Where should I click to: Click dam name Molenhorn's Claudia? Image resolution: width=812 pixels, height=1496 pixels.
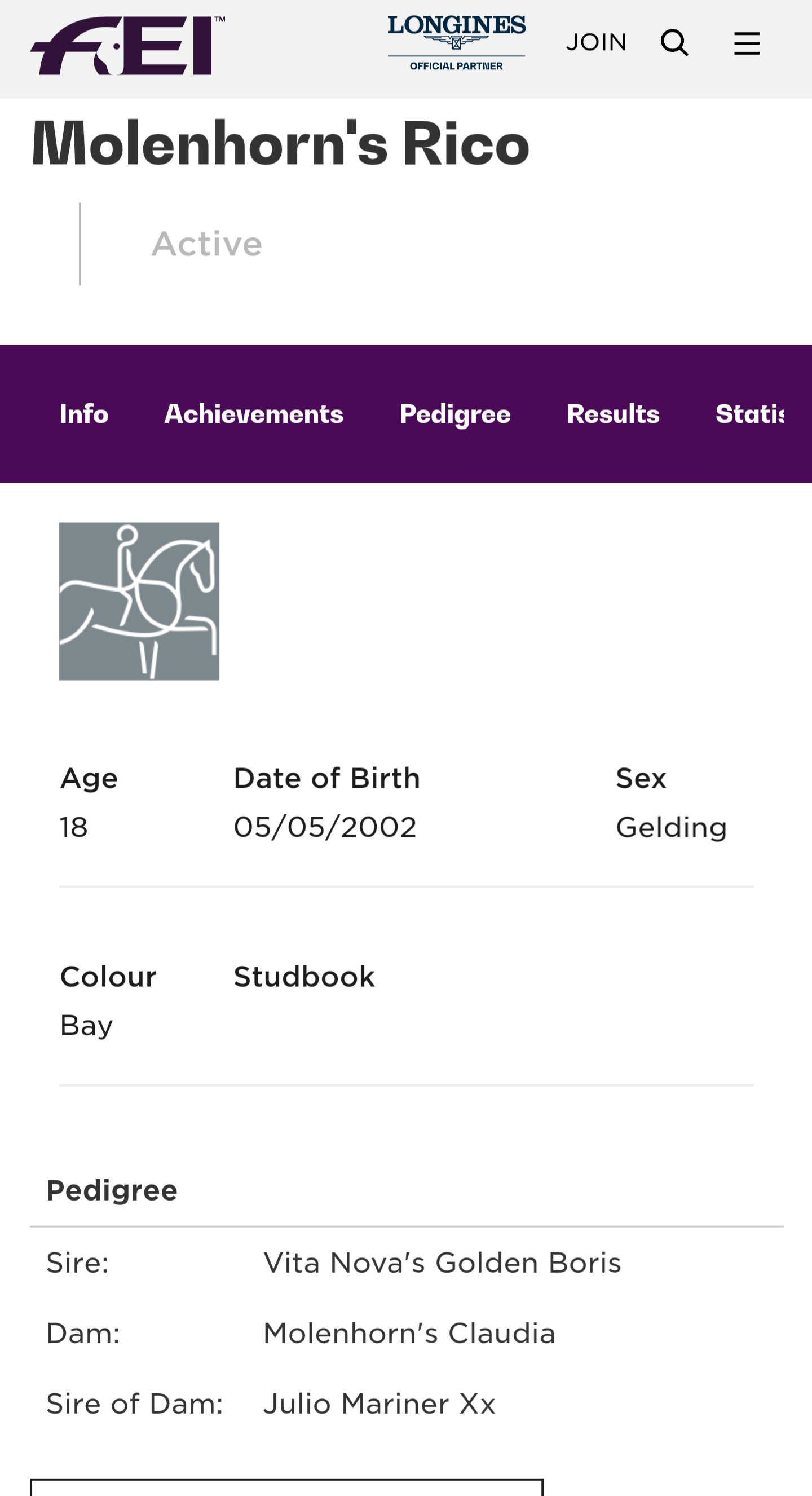coord(409,1333)
